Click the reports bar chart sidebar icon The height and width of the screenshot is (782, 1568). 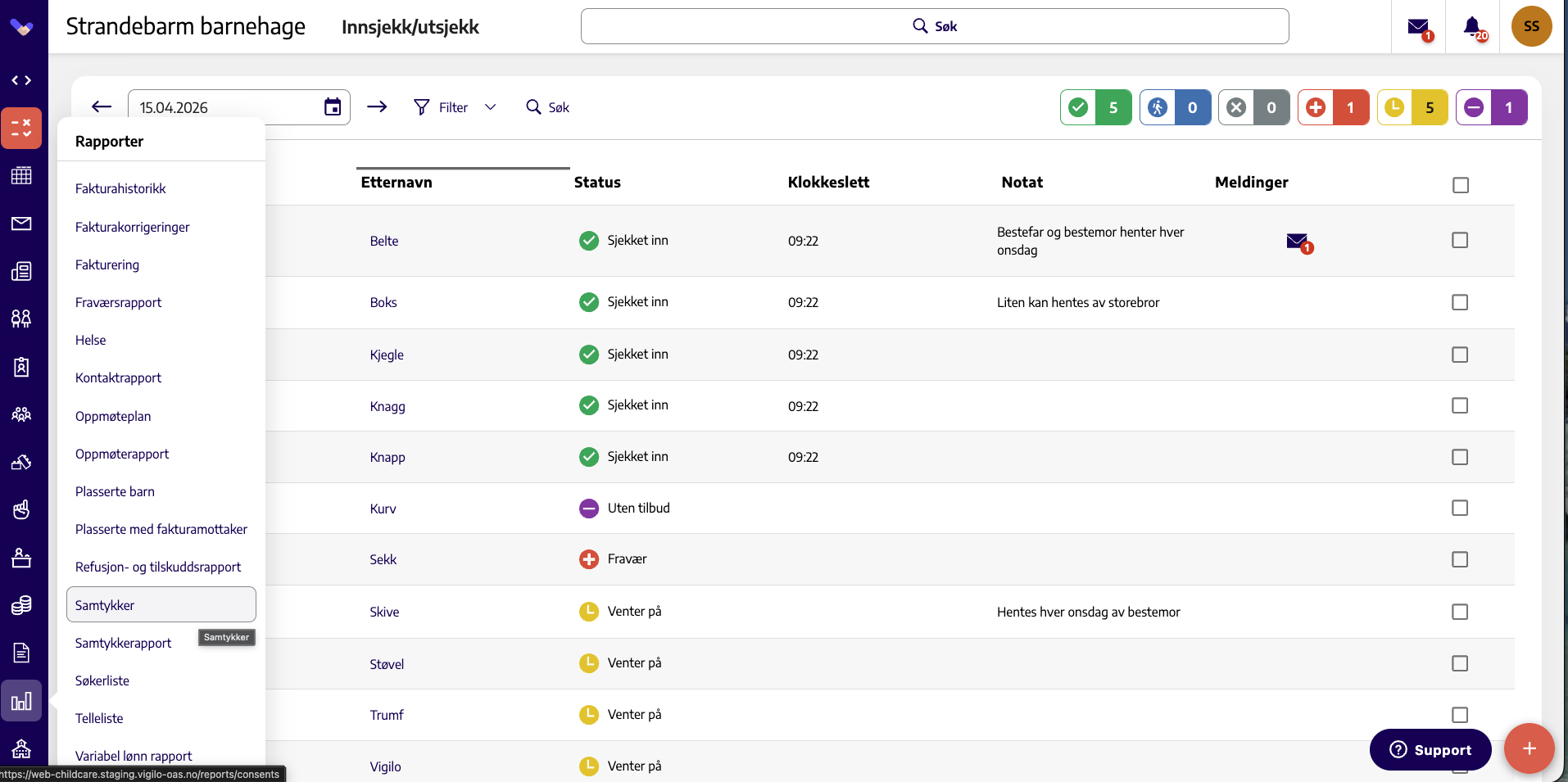coord(21,701)
